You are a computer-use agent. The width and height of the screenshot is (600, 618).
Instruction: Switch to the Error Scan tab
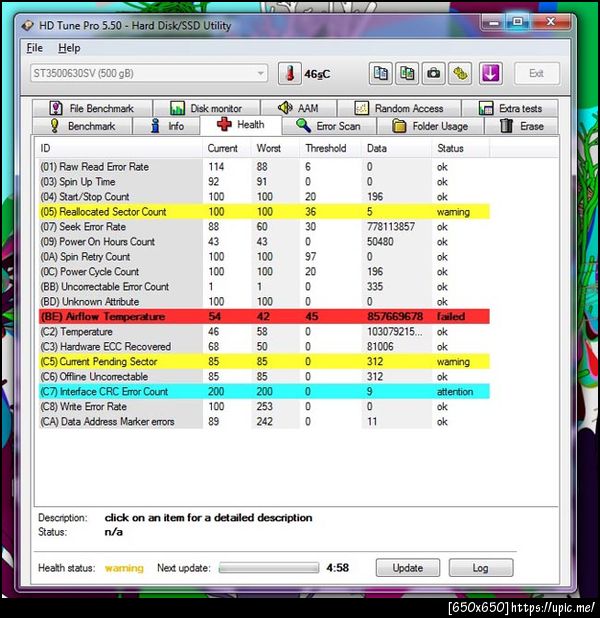tap(329, 126)
